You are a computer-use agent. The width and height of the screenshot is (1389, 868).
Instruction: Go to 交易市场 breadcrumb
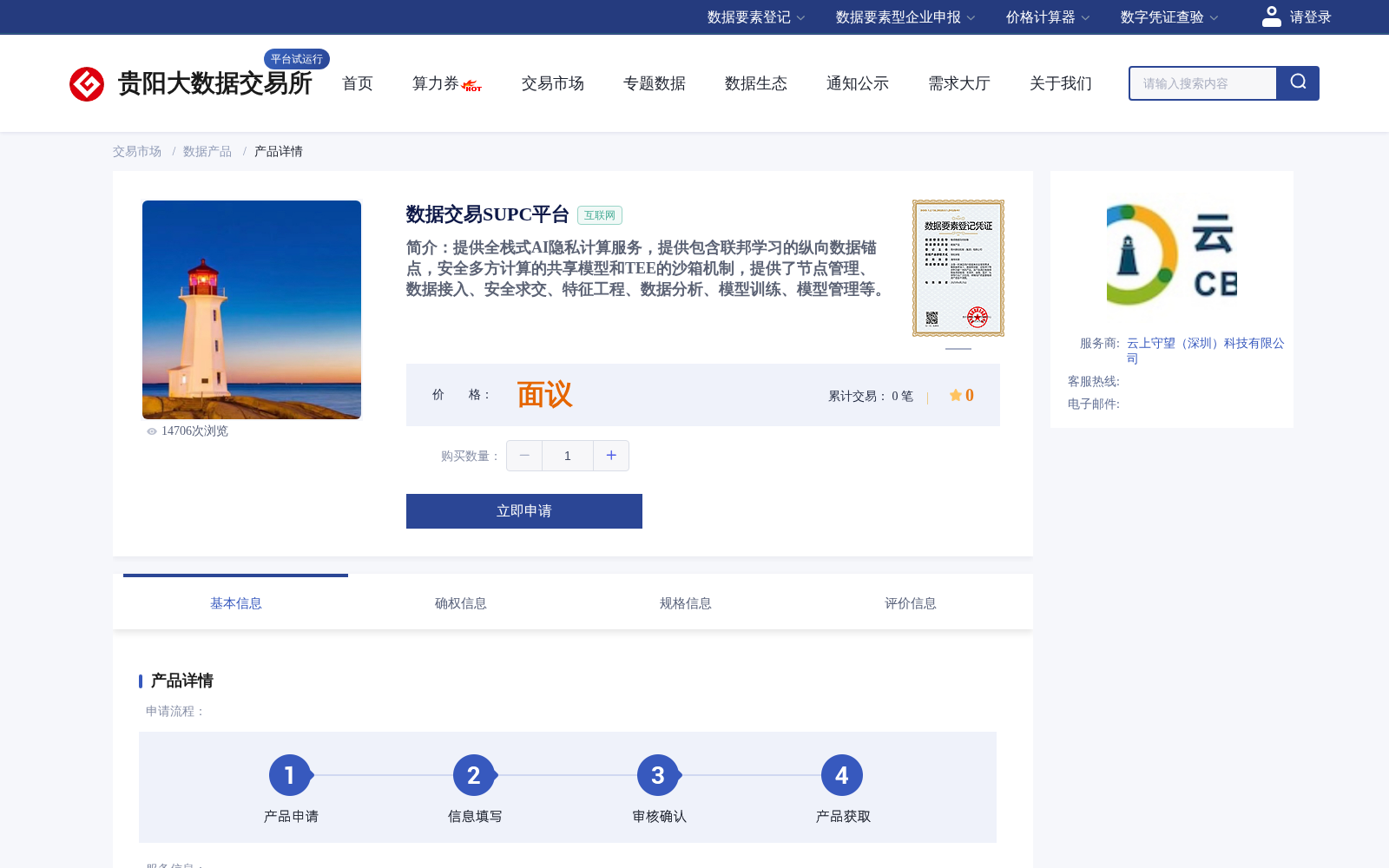point(137,151)
